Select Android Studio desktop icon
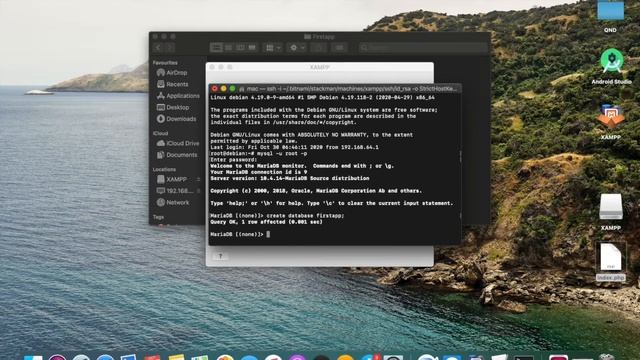Screen dimensions: 640x360 611,67
